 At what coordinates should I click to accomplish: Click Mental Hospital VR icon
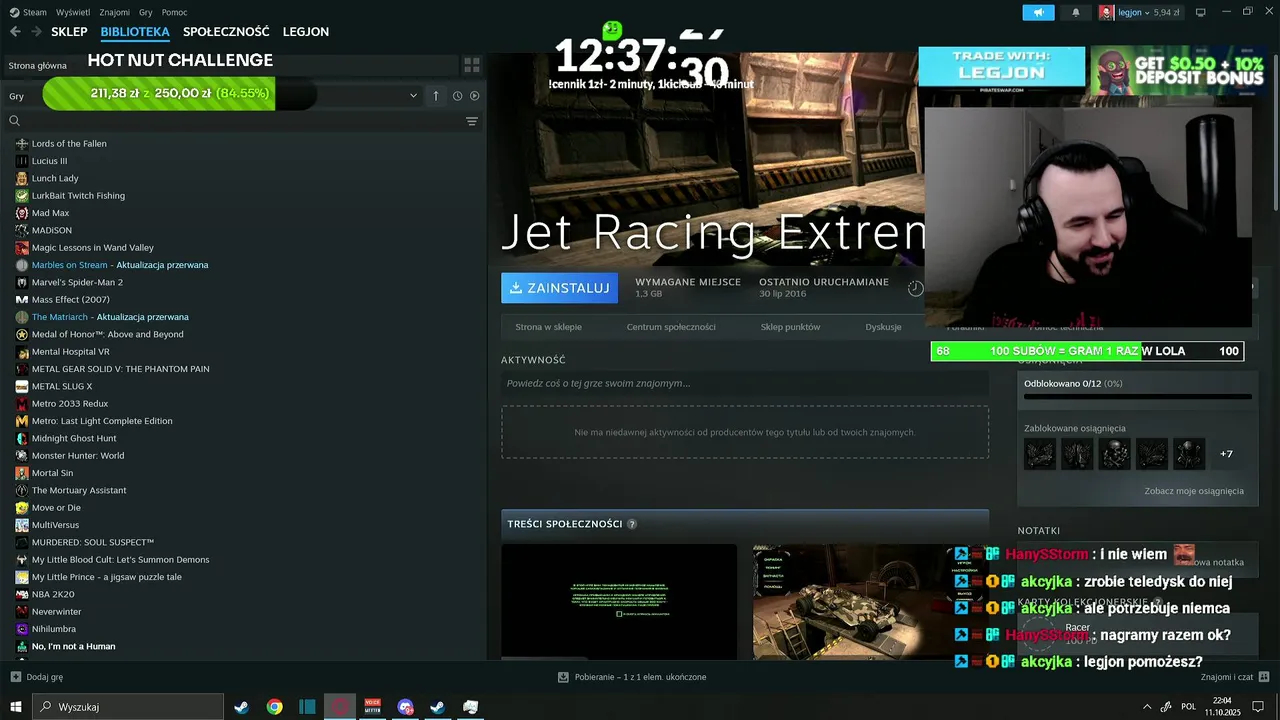tap(22, 352)
